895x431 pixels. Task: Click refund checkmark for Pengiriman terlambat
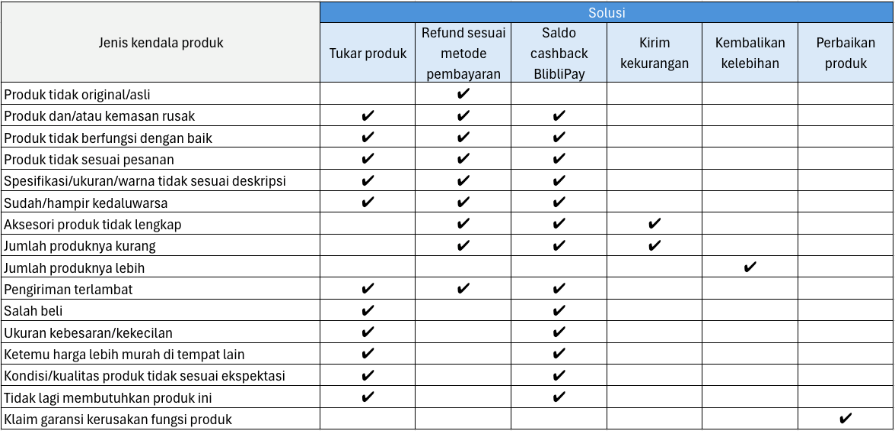(463, 289)
